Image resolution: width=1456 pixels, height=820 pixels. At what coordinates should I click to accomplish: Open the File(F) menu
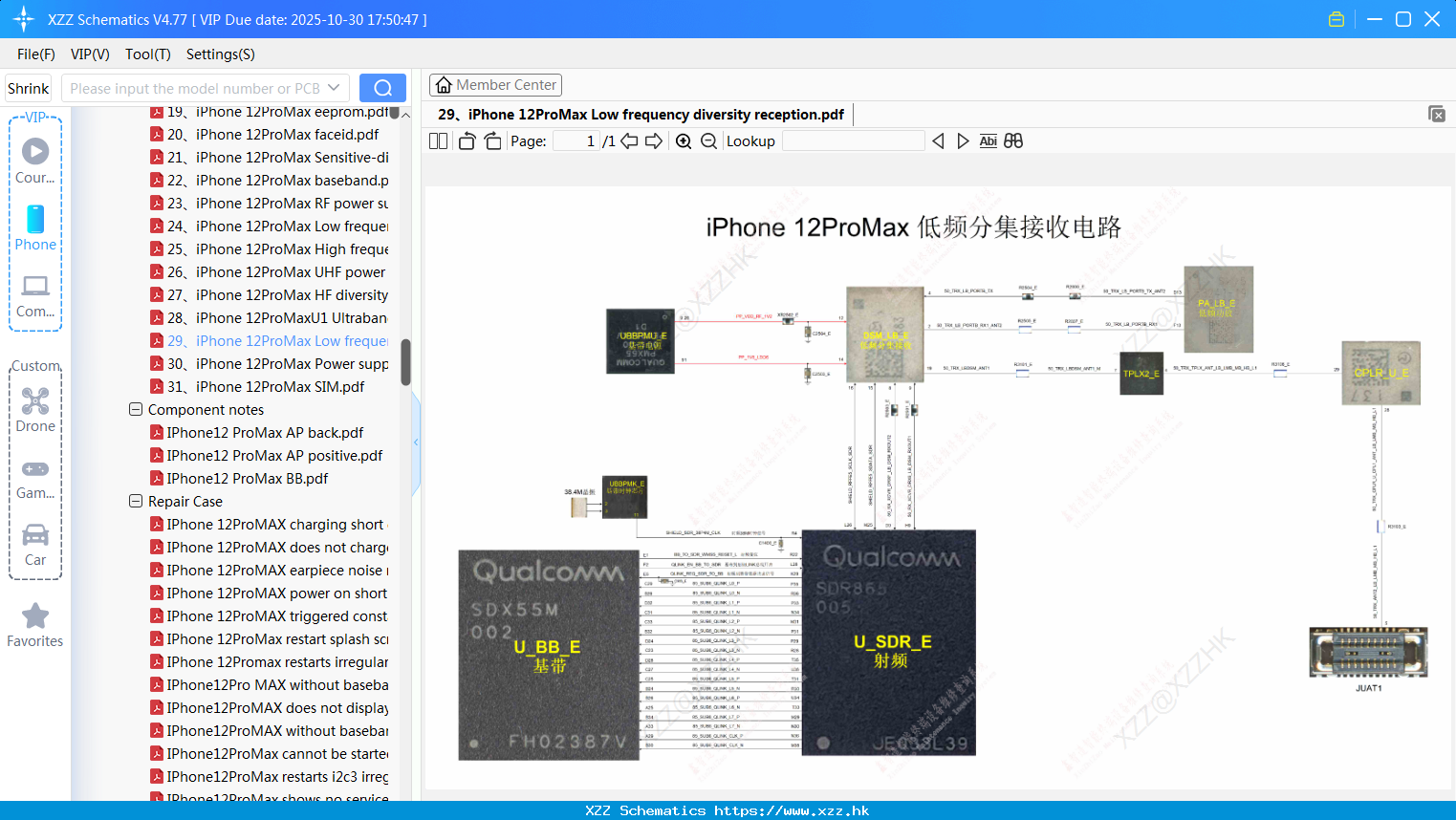click(x=36, y=54)
